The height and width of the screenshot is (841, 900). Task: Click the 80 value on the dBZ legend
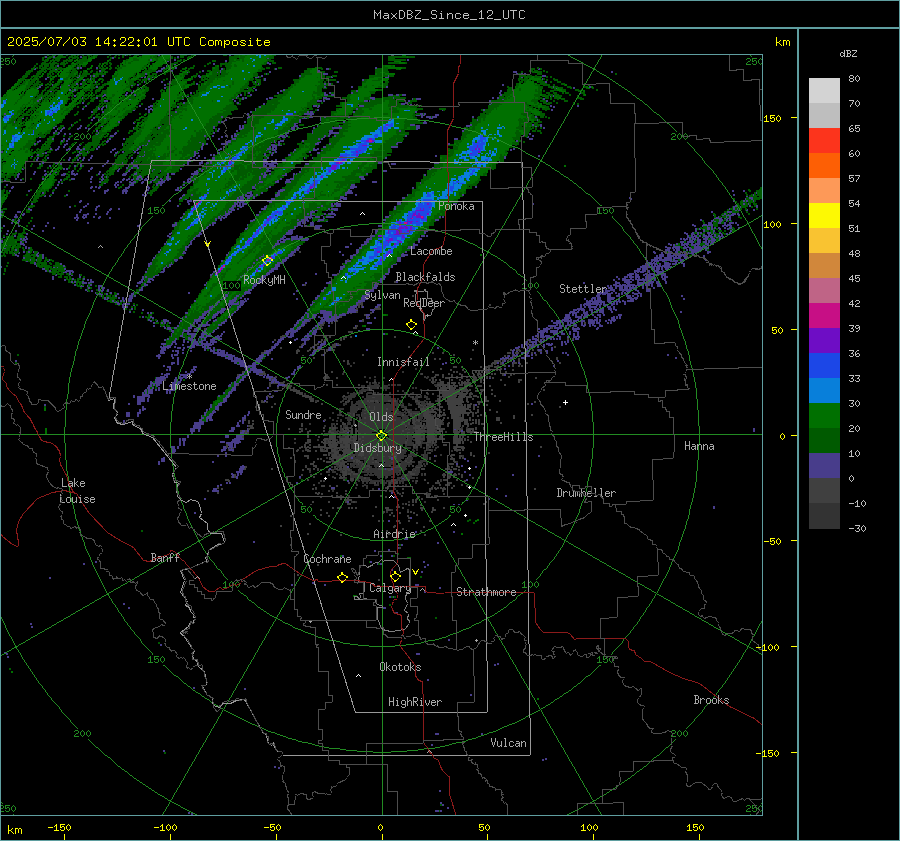point(854,79)
